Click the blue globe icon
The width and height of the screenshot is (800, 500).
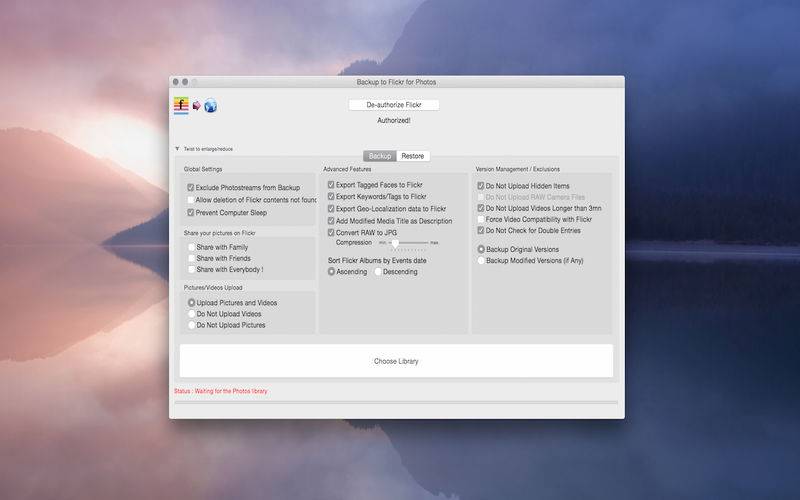(x=211, y=106)
